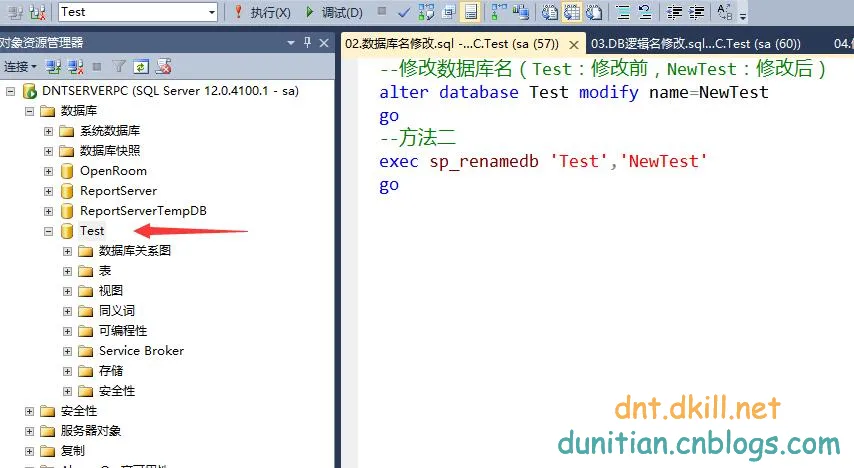Image resolution: width=854 pixels, height=468 pixels.
Task: Toggle auto-hide pin on 对象资源管理器 panel
Action: 307,43
